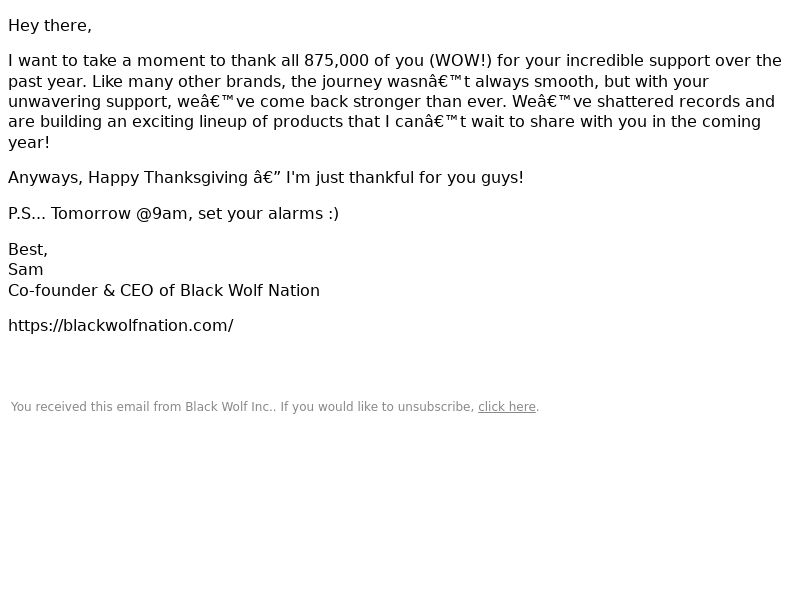Click the "Best," sign-off line

click(28, 249)
